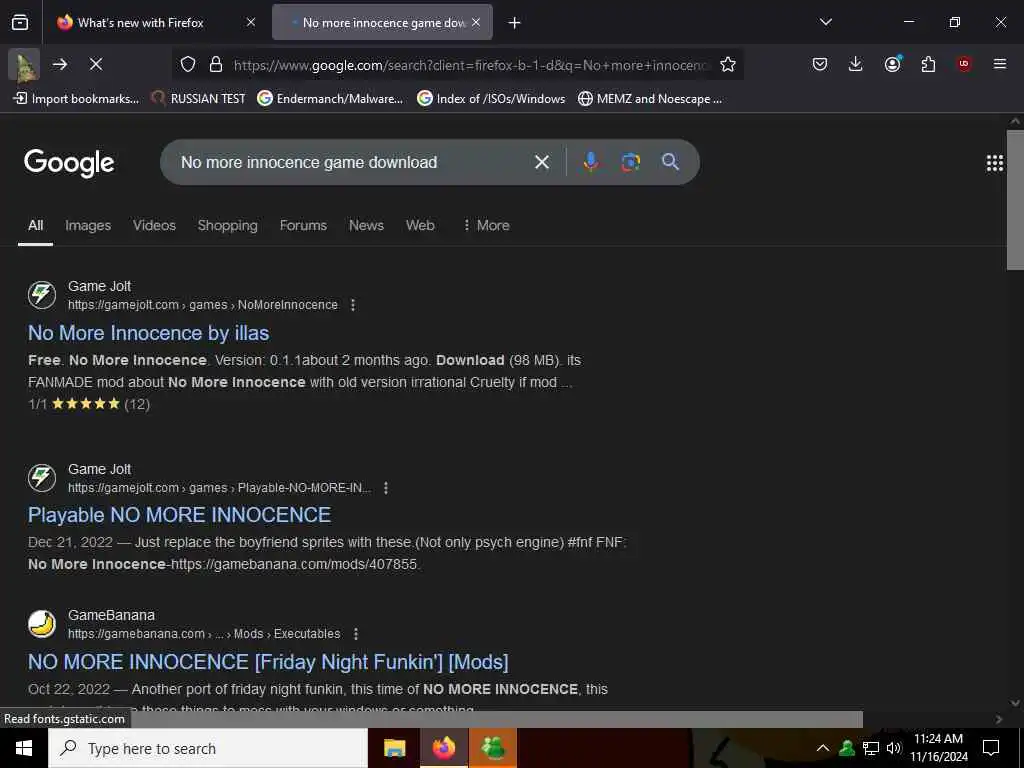The height and width of the screenshot is (768, 1024).
Task: Open the extensions puzzle icon
Action: pos(928,64)
